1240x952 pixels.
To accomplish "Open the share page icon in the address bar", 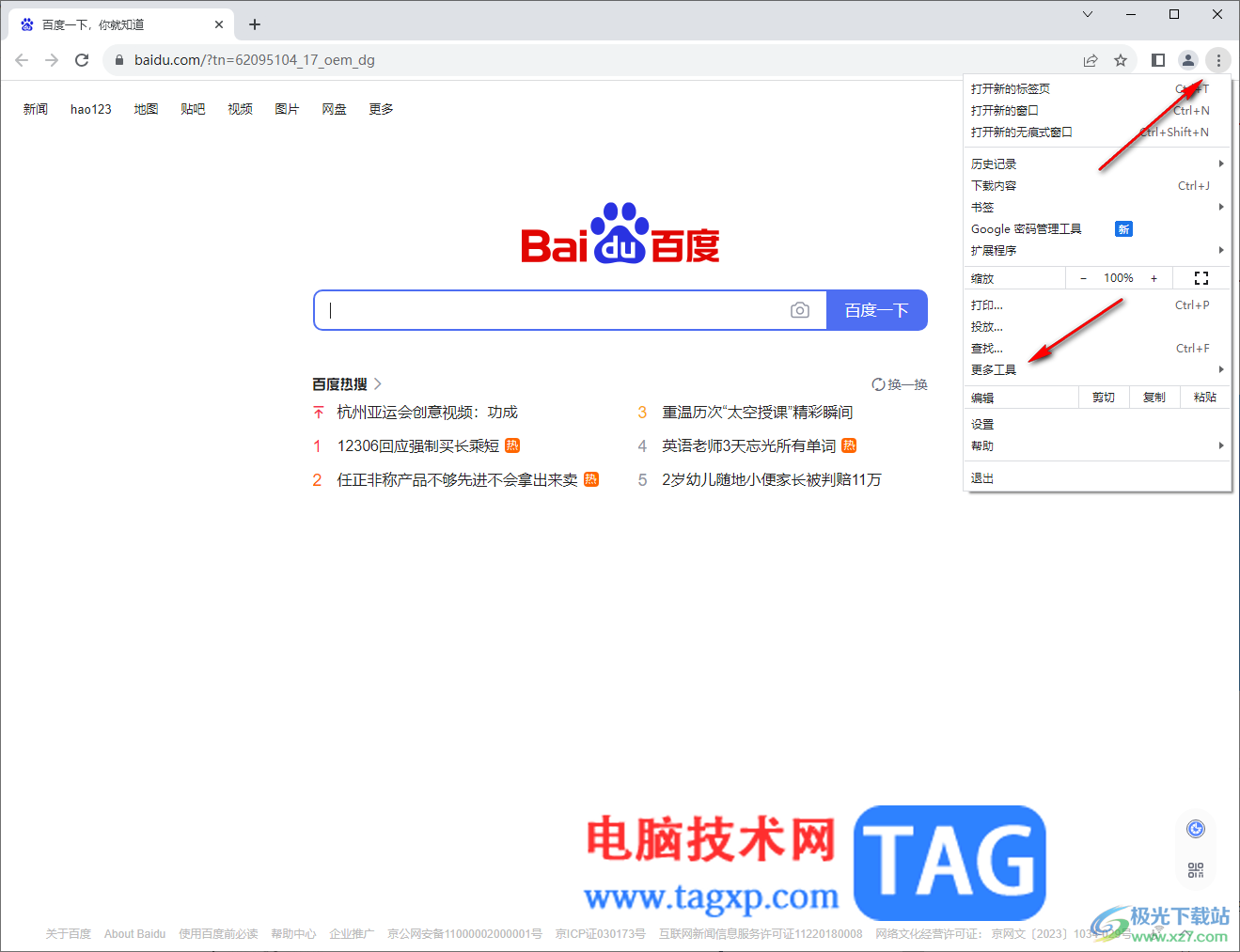I will point(1091,60).
